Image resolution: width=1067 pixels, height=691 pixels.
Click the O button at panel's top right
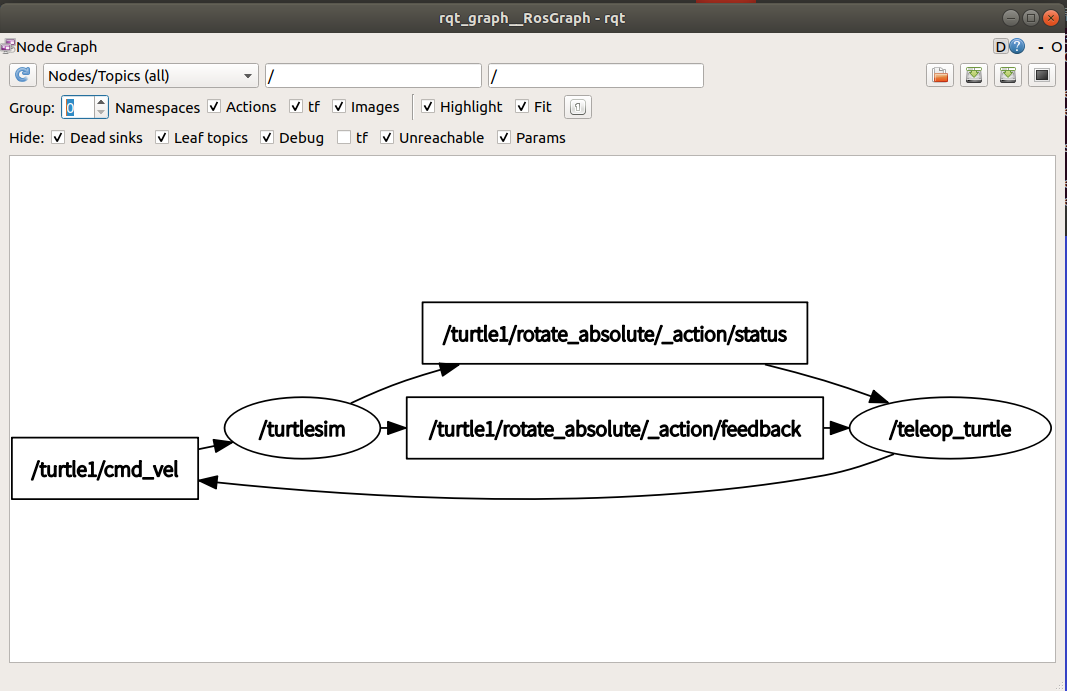(x=1056, y=47)
